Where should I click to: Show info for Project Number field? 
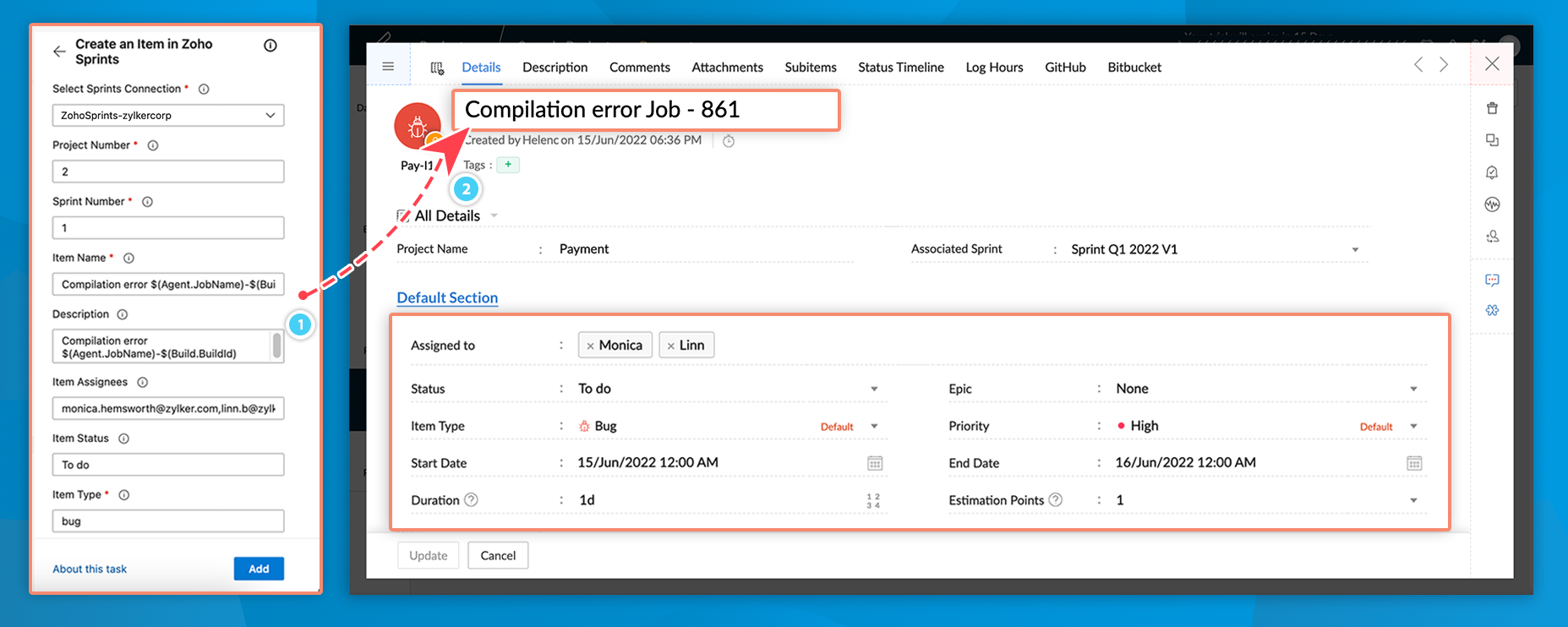[153, 145]
